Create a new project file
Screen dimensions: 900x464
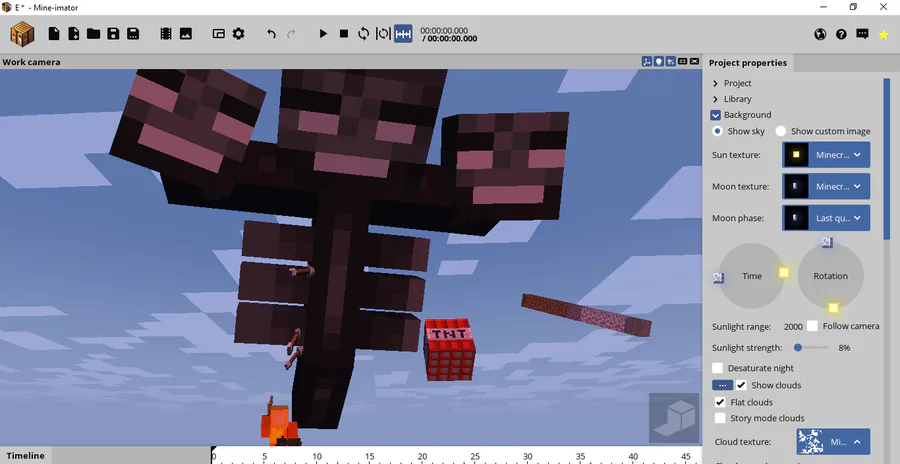coord(54,34)
